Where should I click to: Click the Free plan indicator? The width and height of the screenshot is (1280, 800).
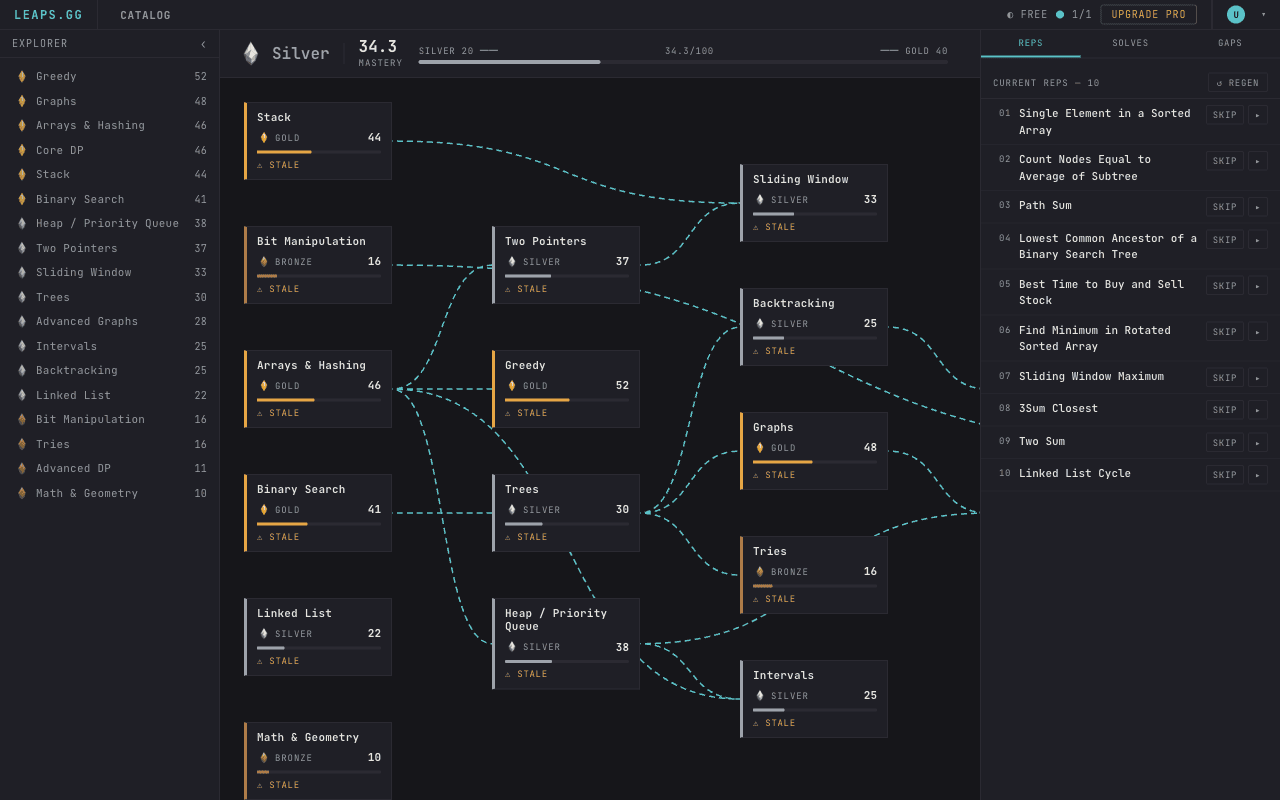1028,15
